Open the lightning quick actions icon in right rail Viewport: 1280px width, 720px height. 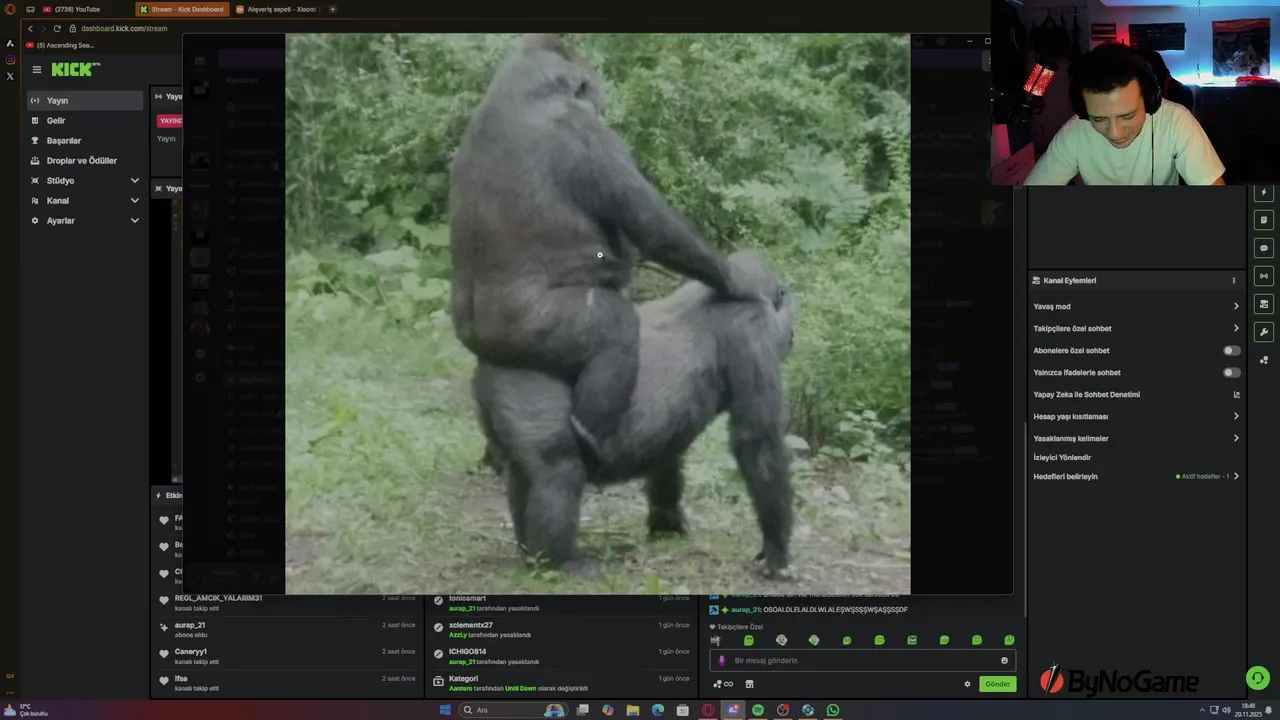click(x=1264, y=192)
